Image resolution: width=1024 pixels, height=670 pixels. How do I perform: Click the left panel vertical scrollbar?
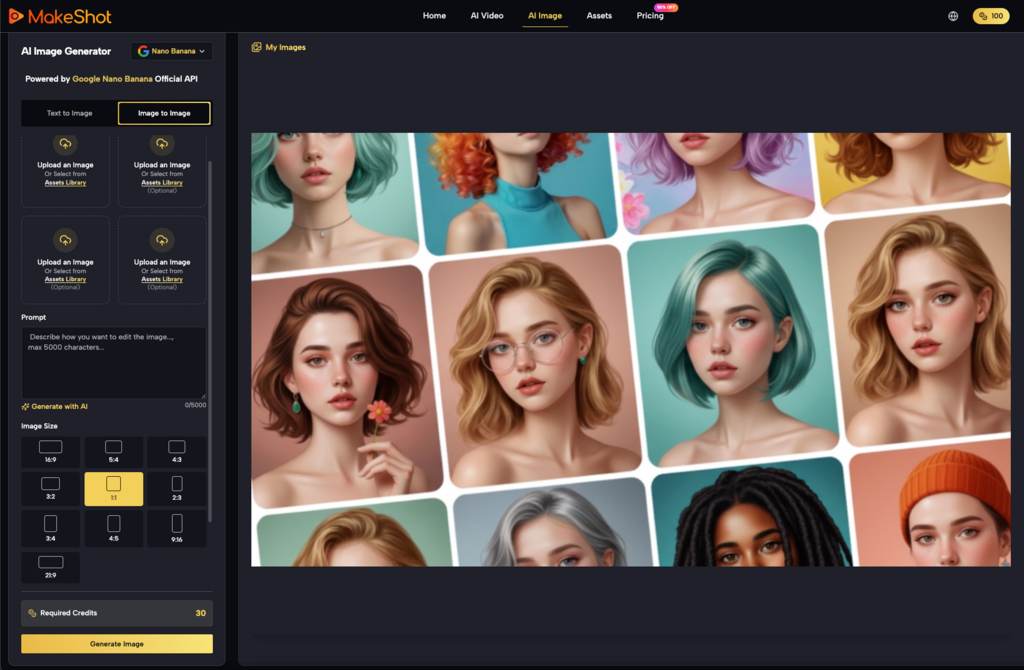(210, 340)
